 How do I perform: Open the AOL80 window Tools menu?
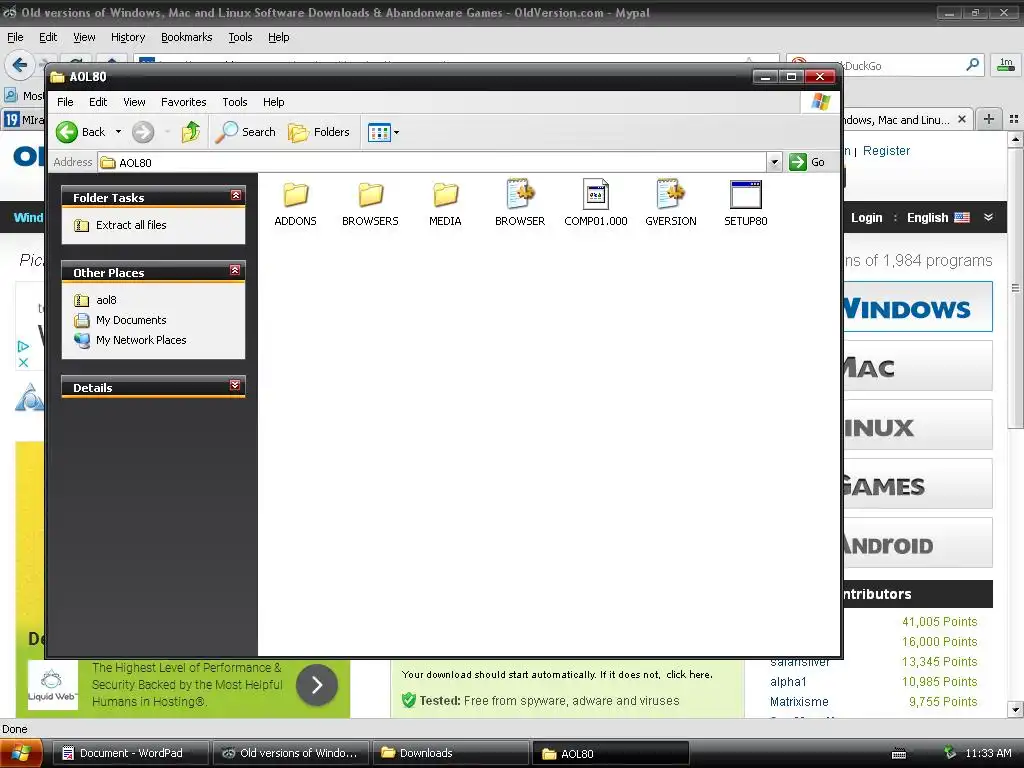tap(234, 102)
